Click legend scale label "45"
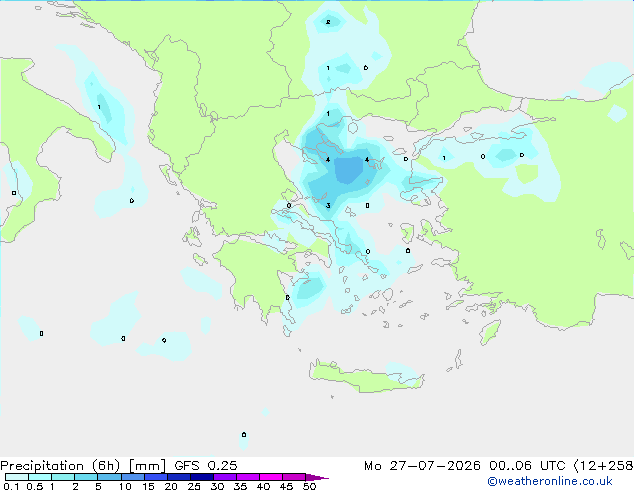Viewport: 634px width, 490px height. pyautogui.click(x=286, y=486)
